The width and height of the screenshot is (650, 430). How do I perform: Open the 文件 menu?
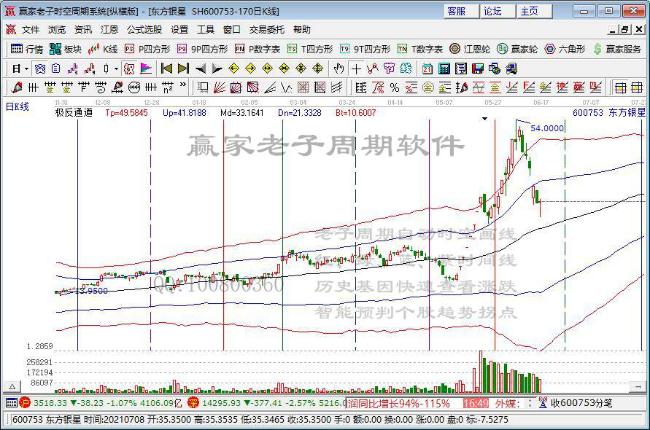click(30, 30)
